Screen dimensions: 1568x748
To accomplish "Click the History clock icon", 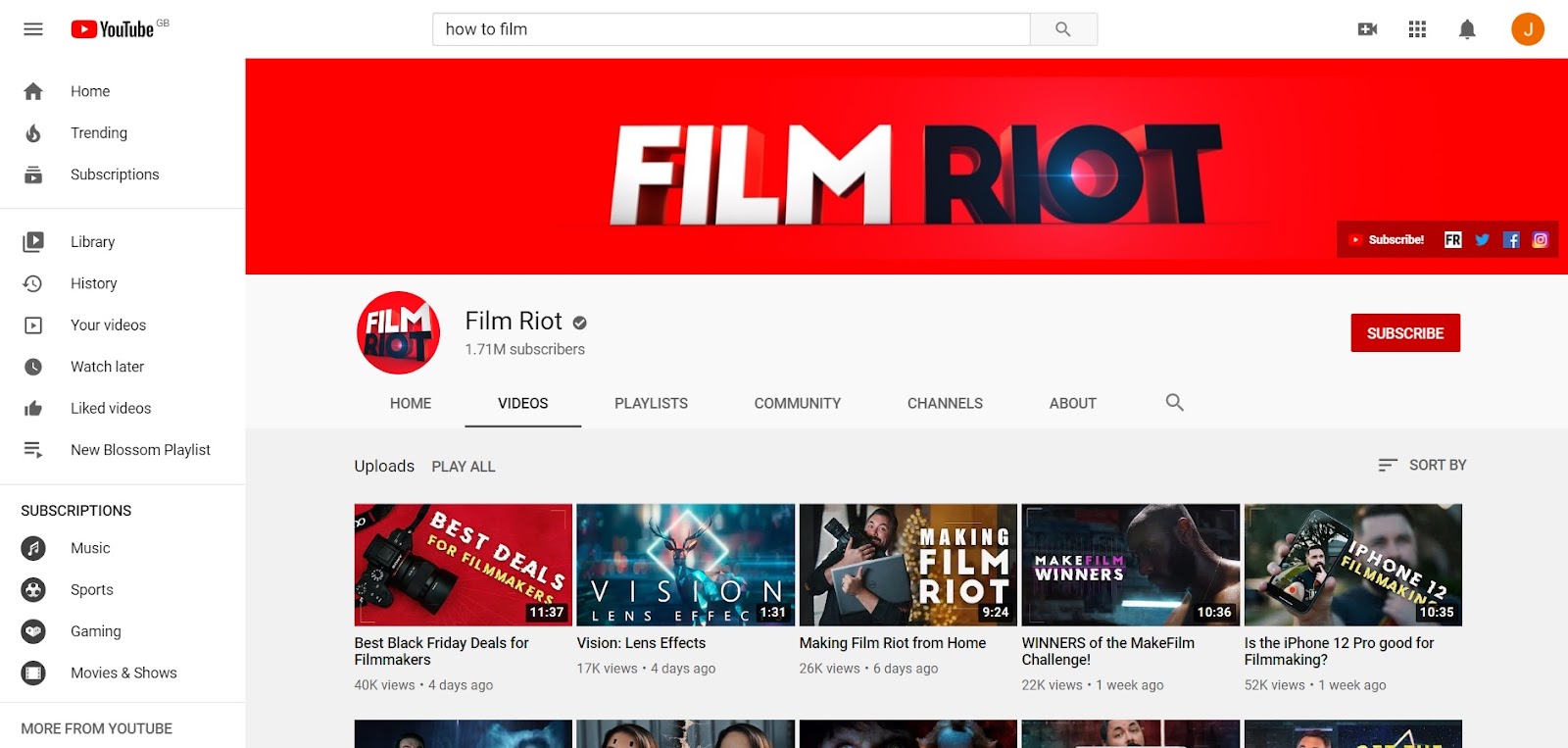I will [x=33, y=283].
